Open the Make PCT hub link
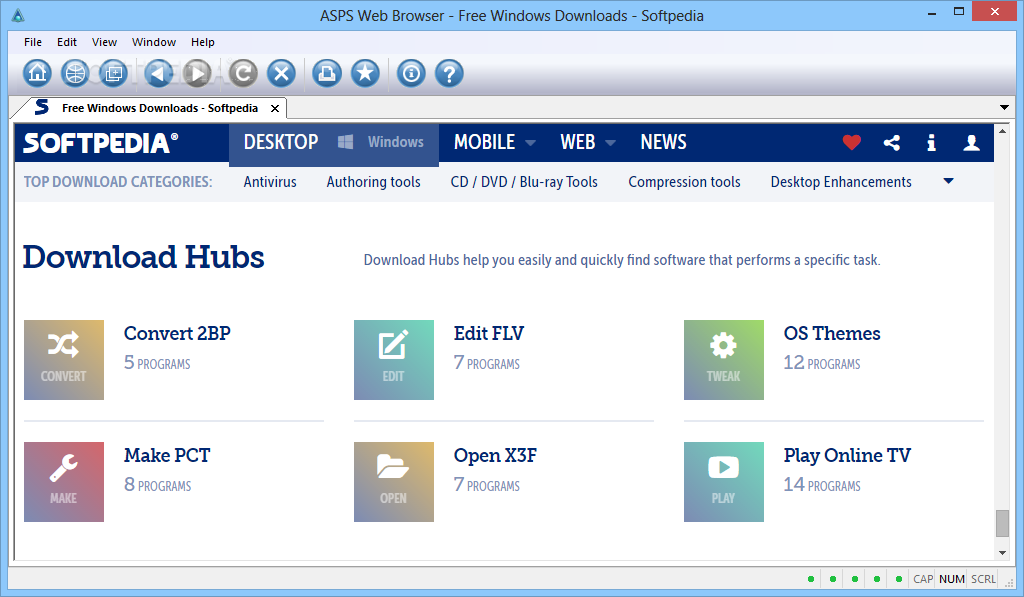The width and height of the screenshot is (1024, 597). point(167,455)
